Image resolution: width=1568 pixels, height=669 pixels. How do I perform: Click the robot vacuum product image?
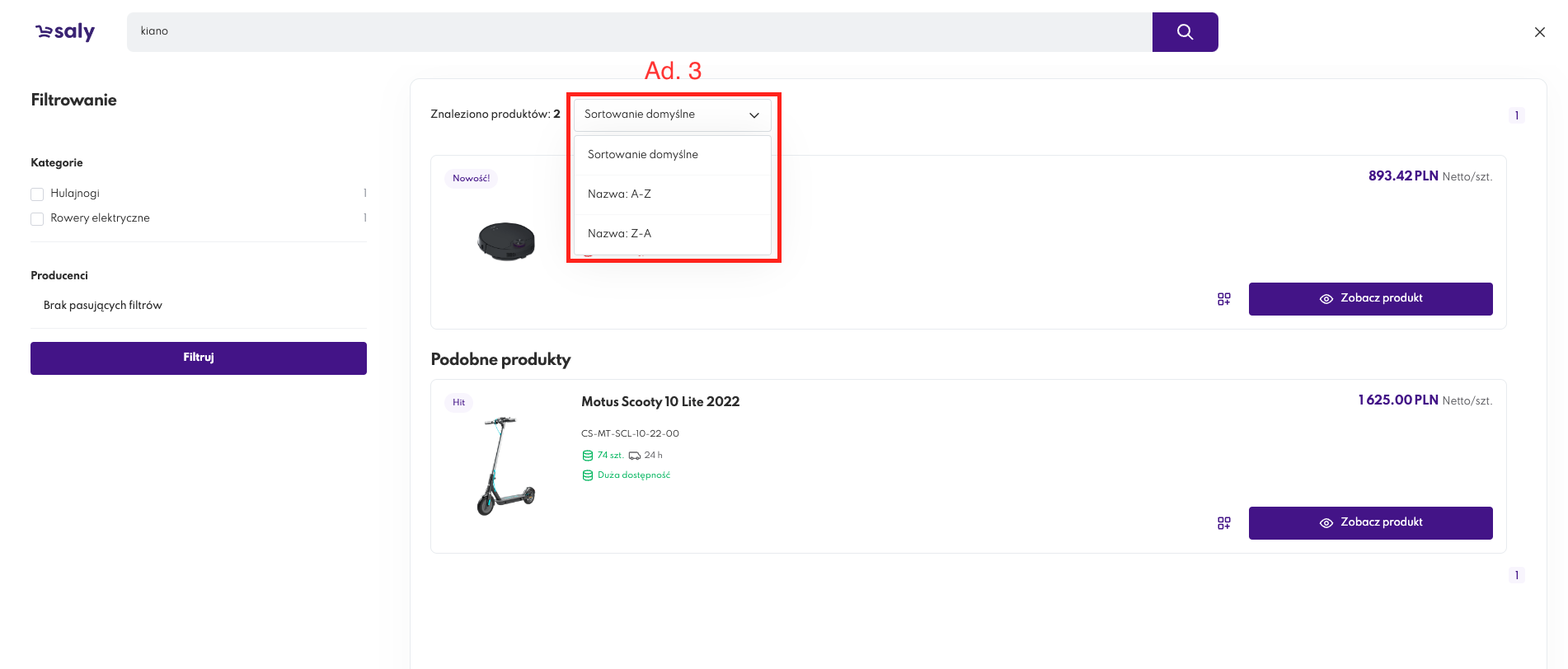[506, 241]
